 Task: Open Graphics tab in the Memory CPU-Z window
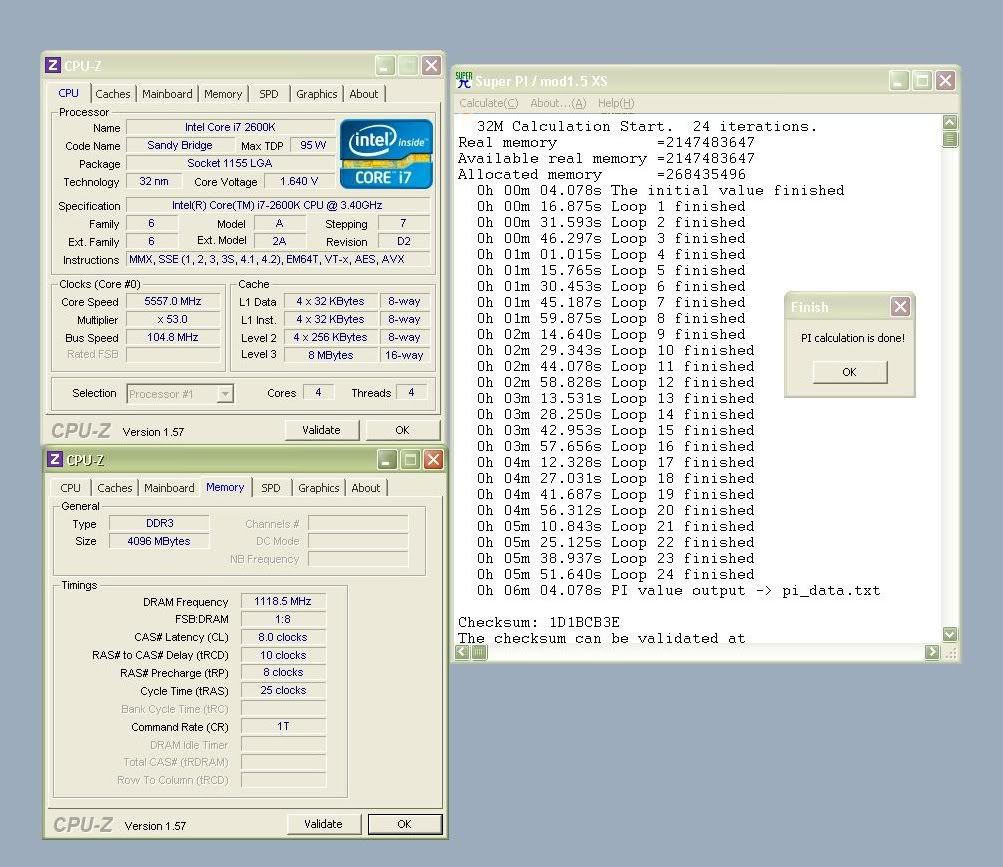319,488
